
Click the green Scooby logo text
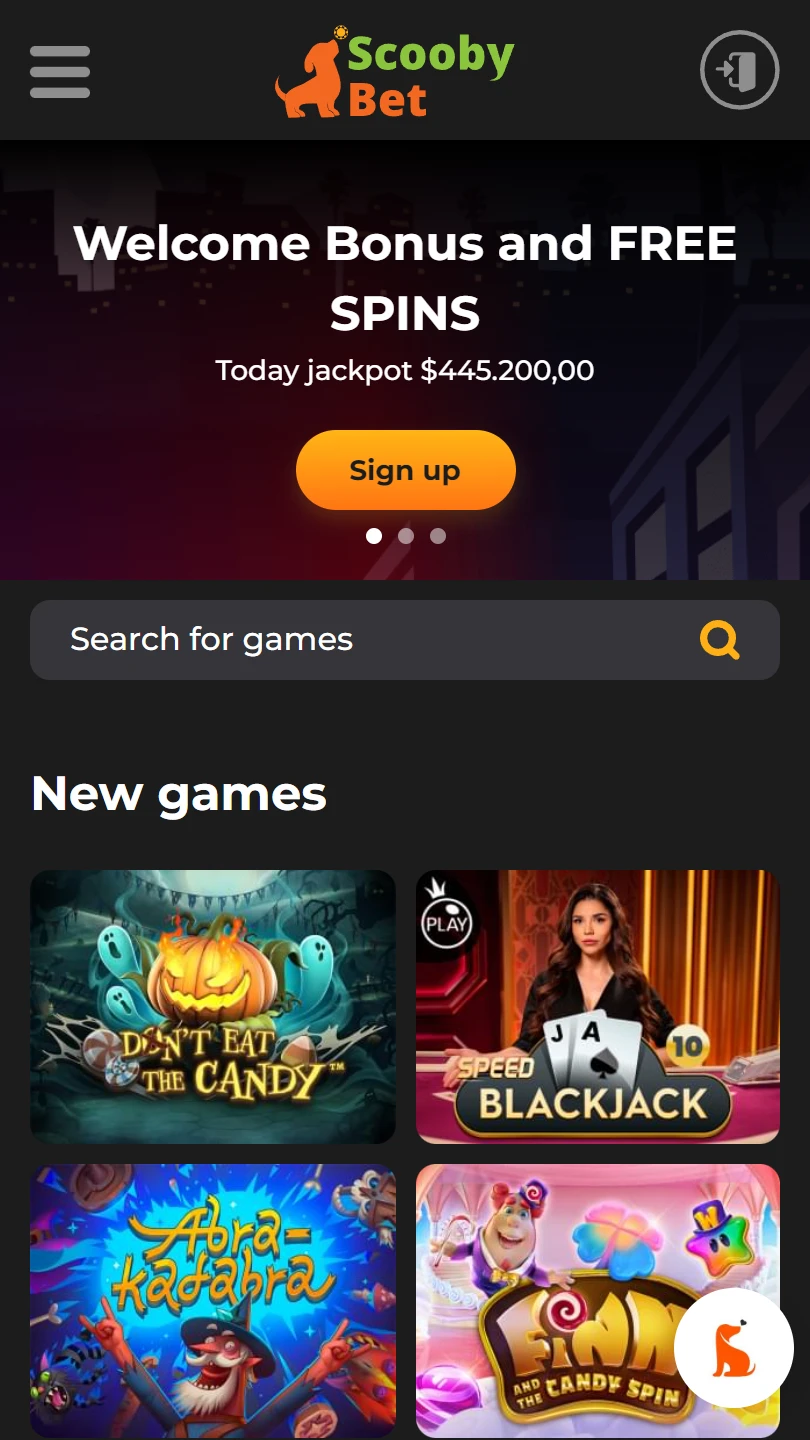[430, 56]
